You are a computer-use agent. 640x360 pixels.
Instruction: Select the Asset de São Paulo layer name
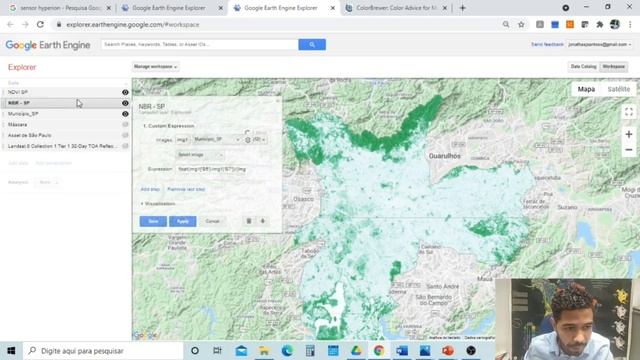tap(29, 135)
